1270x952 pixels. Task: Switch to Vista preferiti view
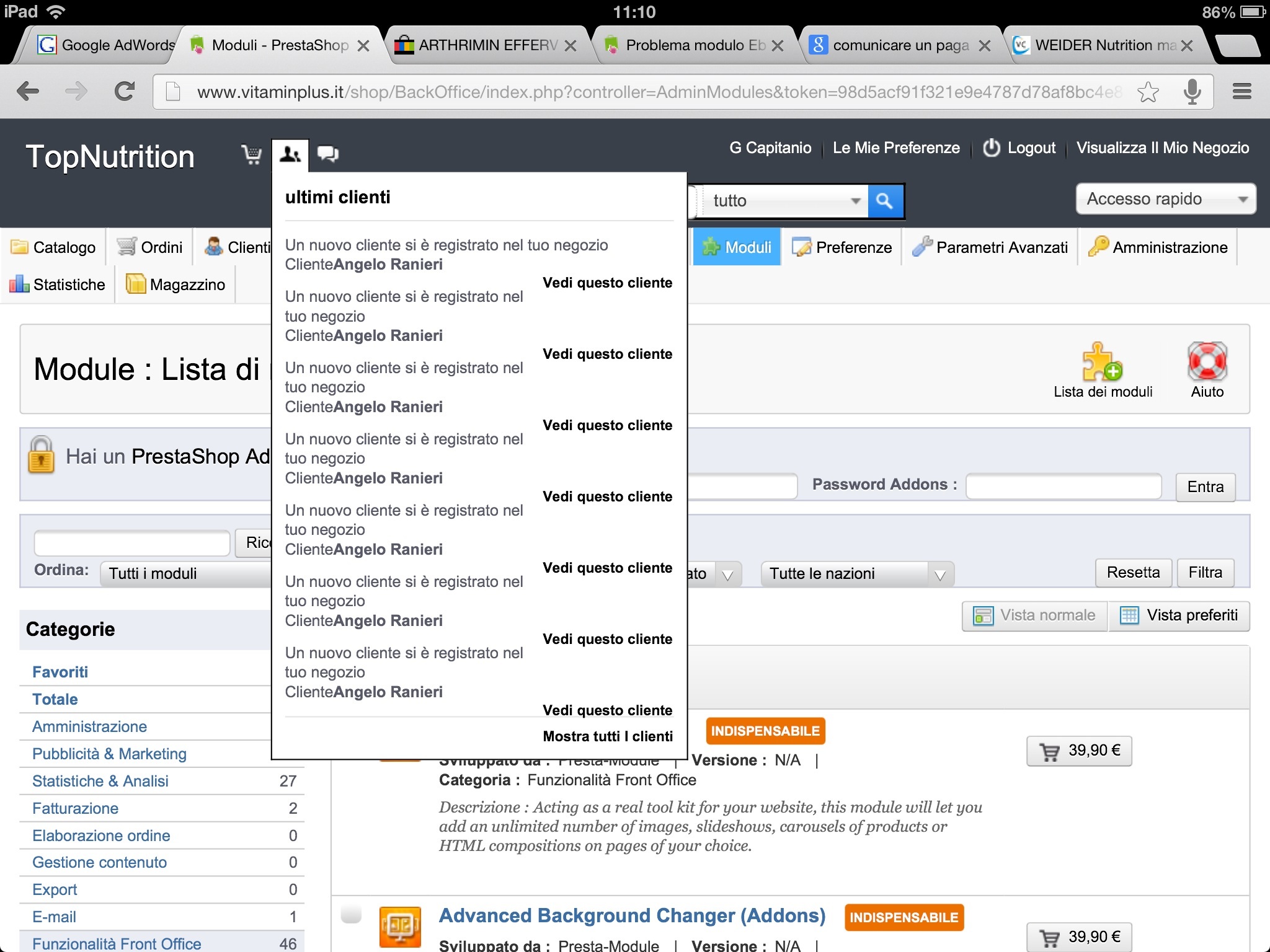pyautogui.click(x=1179, y=615)
